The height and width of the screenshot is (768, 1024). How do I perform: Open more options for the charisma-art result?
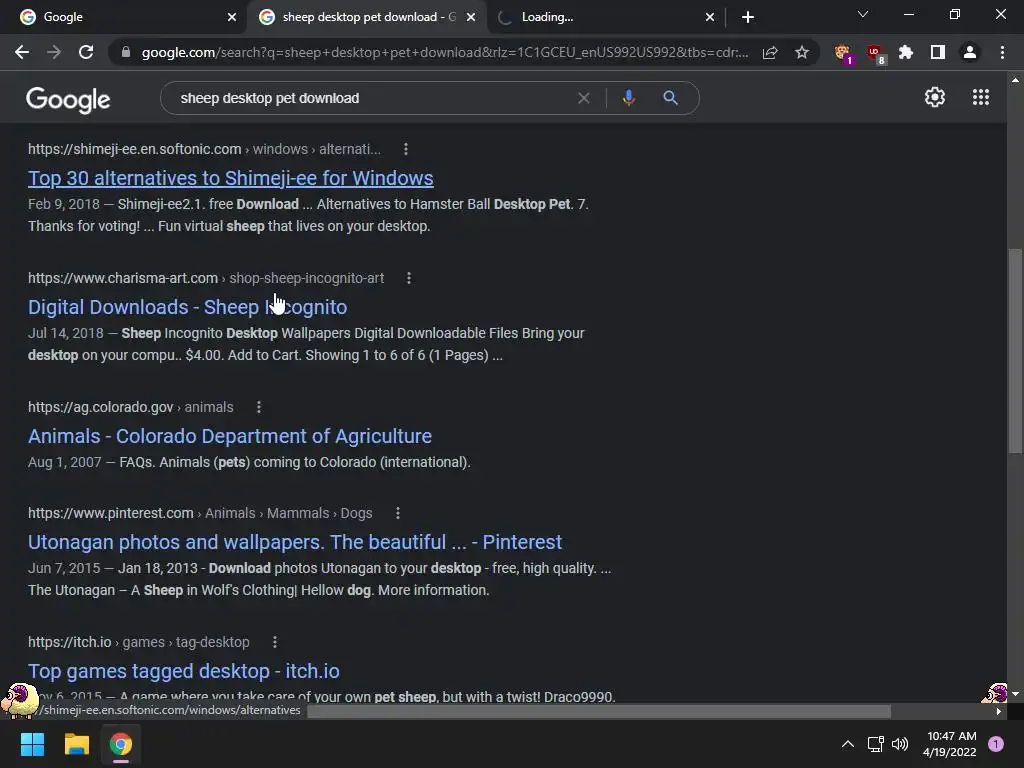click(x=409, y=278)
